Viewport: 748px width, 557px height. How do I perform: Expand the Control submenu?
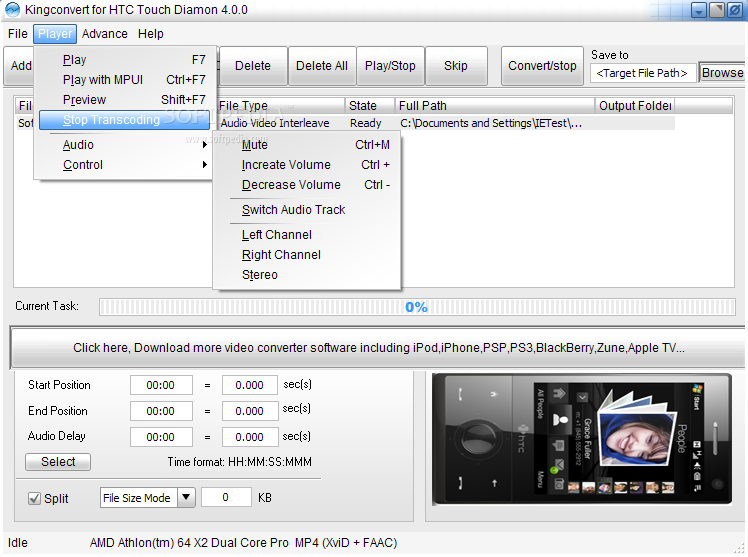pos(125,165)
